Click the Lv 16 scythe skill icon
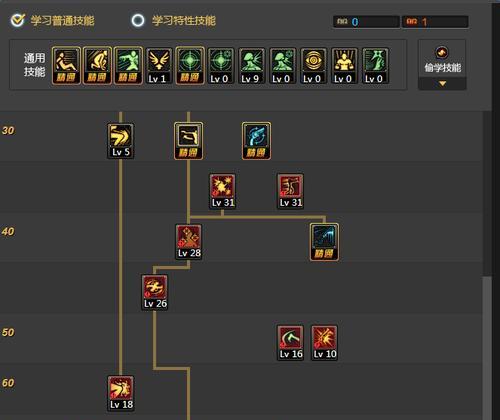This screenshot has height=420, width=500. pyautogui.click(x=290, y=343)
